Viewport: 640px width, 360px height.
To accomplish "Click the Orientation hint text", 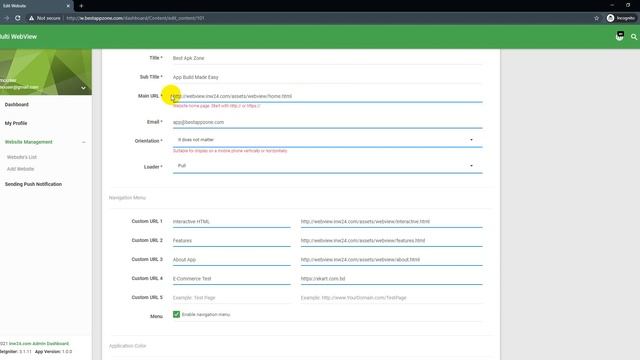I will 230,151.
